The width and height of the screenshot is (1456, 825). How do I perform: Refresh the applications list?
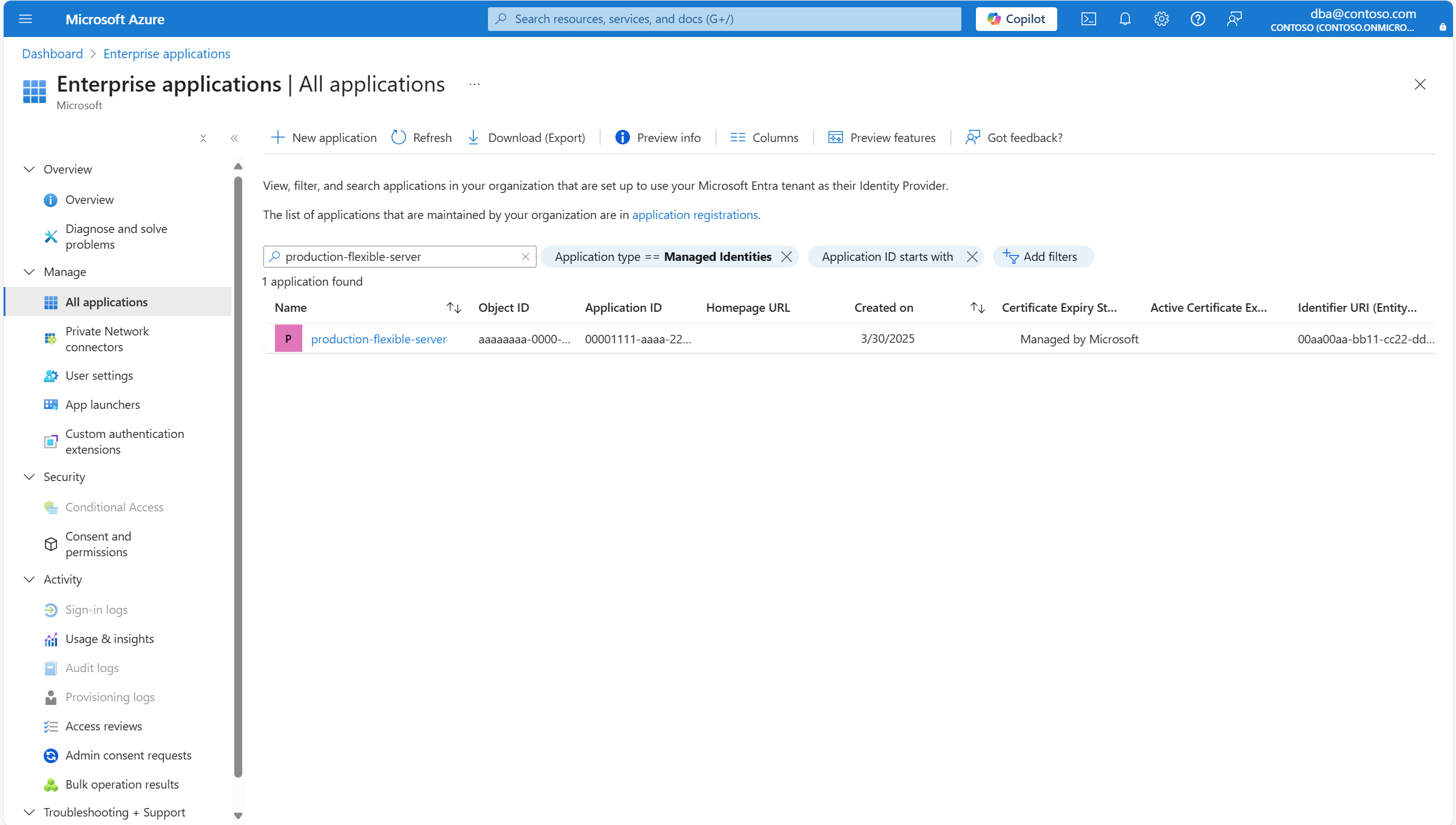[422, 138]
